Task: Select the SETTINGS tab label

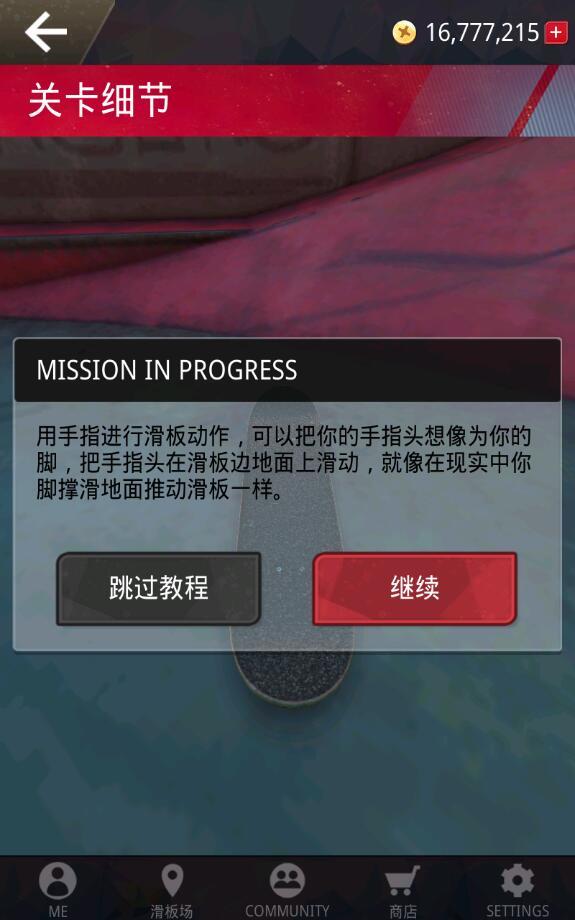Action: 518,911
